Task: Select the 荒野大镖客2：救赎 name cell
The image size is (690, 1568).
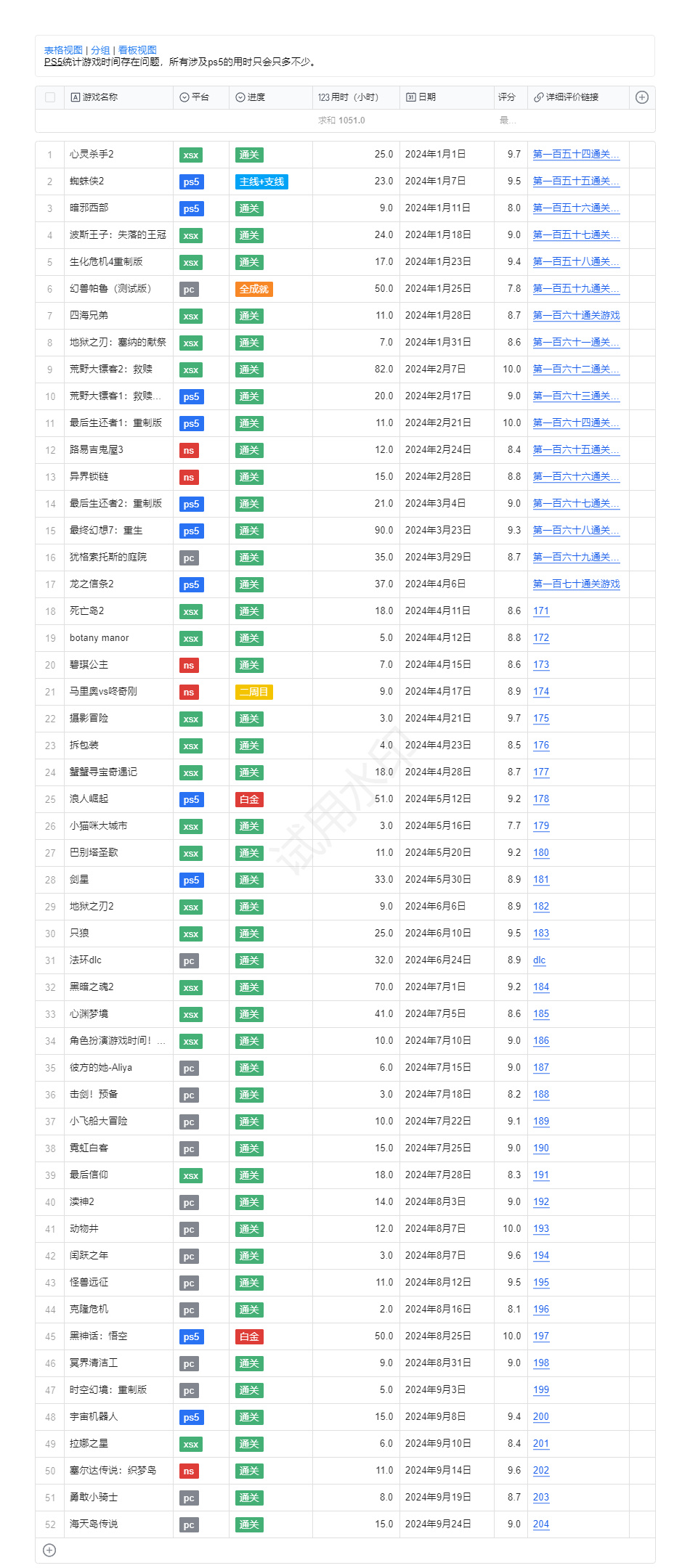Action: 118,369
